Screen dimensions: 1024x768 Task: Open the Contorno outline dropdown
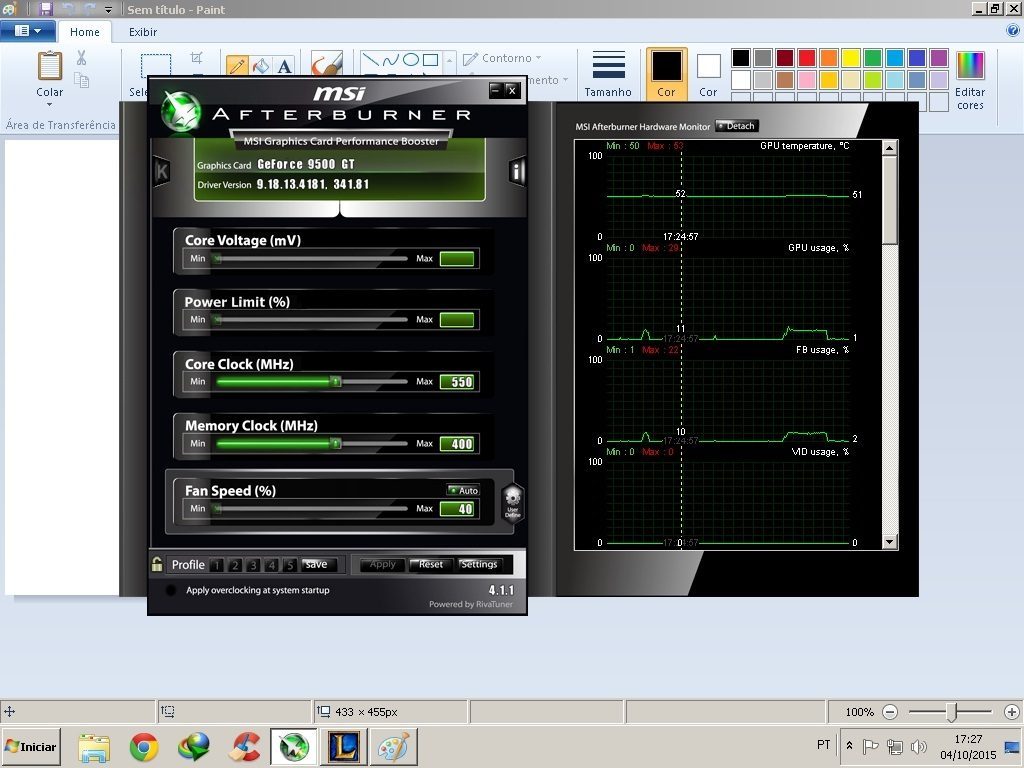[502, 58]
